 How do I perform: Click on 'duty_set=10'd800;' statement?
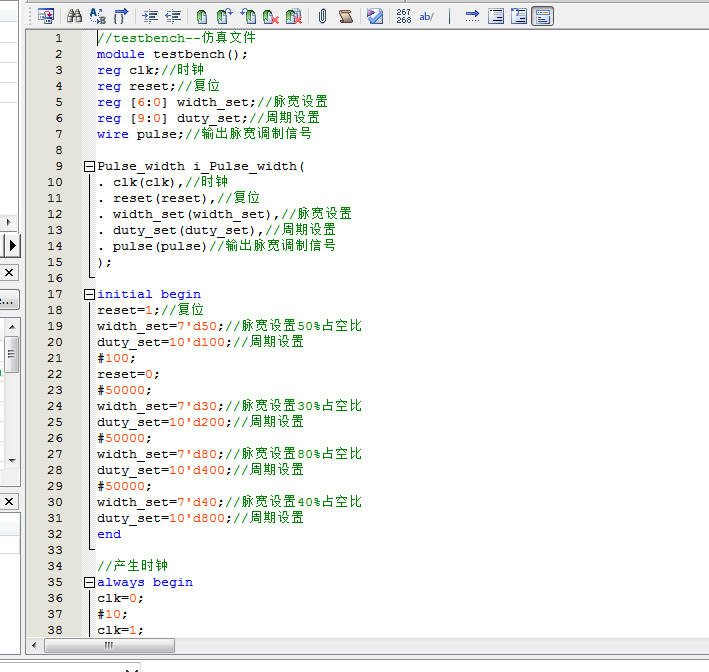click(x=165, y=518)
